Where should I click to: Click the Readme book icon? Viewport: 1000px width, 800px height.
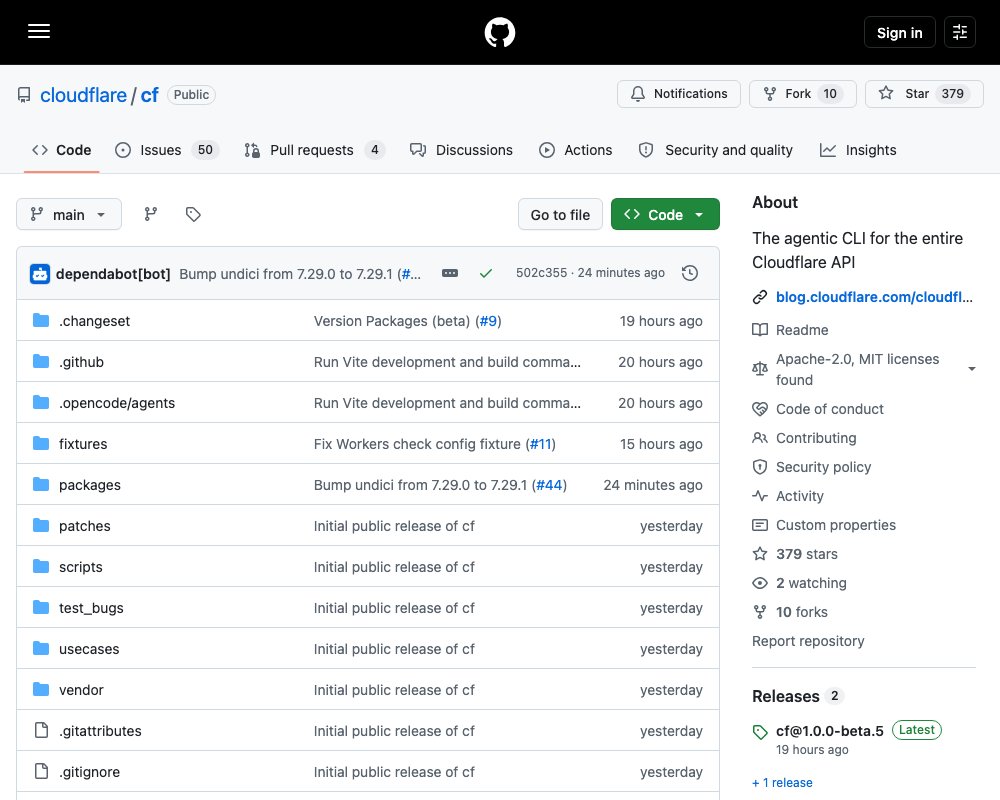point(760,330)
